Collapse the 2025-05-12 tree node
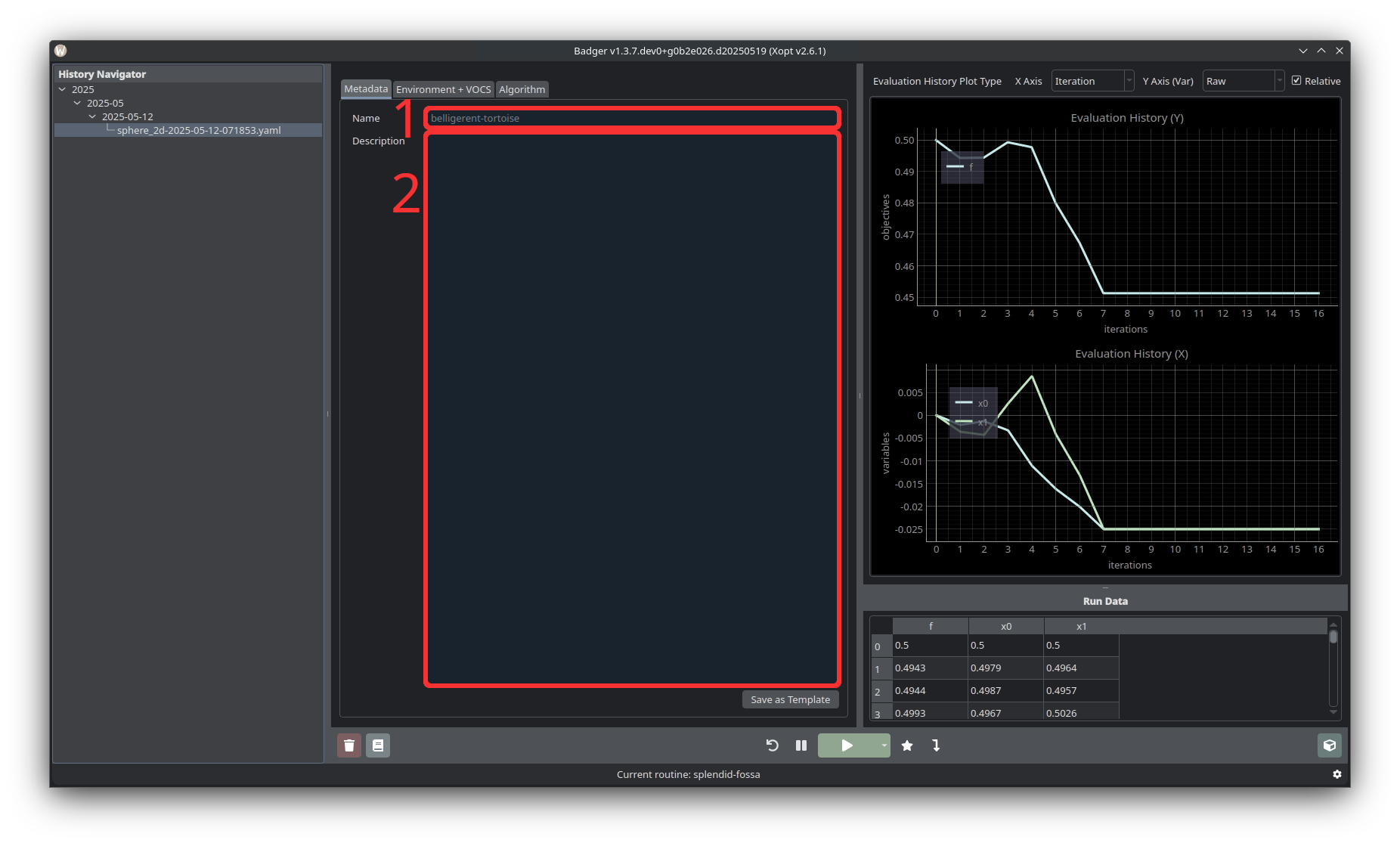Image resolution: width=1400 pixels, height=846 pixels. coord(92,116)
